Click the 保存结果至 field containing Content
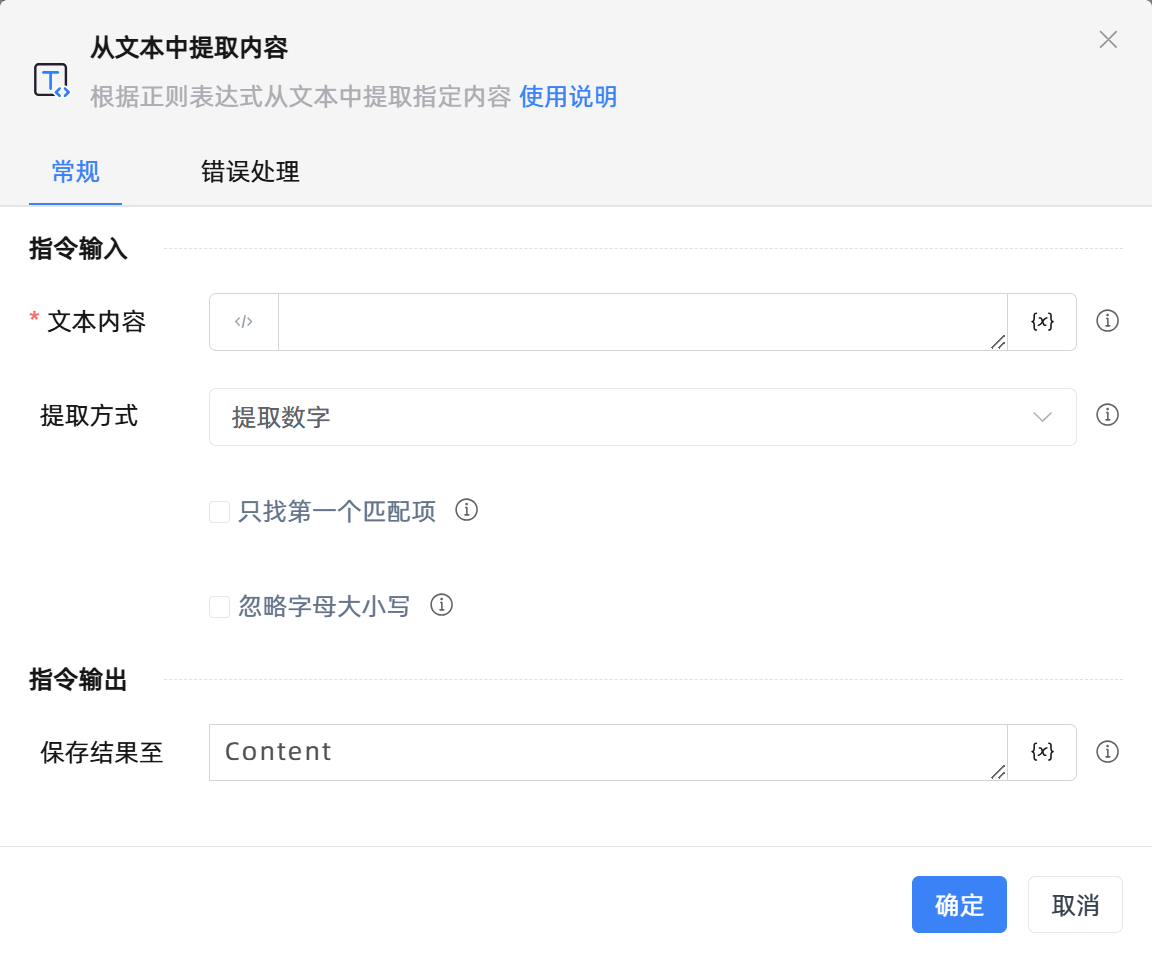 point(607,752)
